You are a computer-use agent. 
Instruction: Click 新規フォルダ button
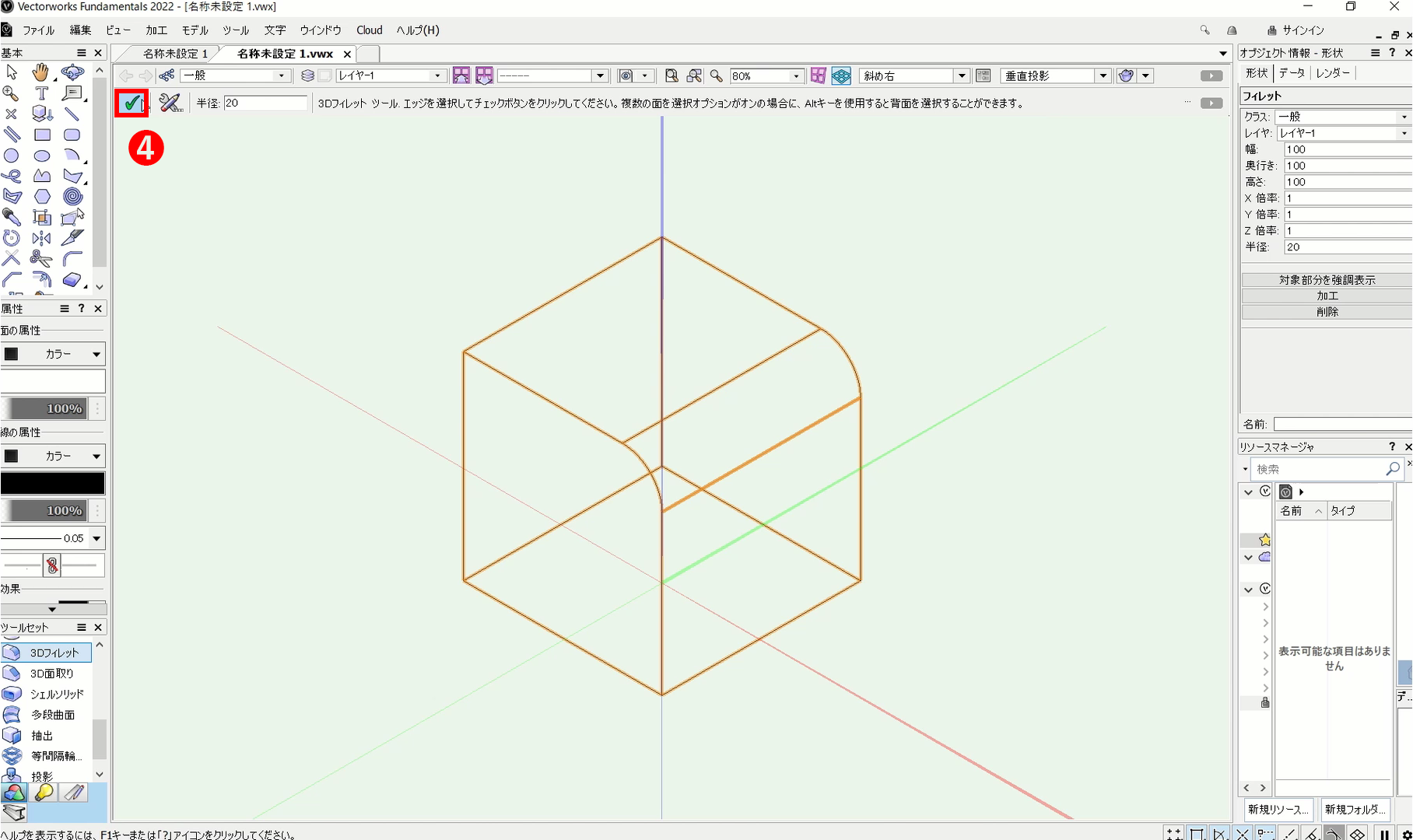[x=1355, y=809]
